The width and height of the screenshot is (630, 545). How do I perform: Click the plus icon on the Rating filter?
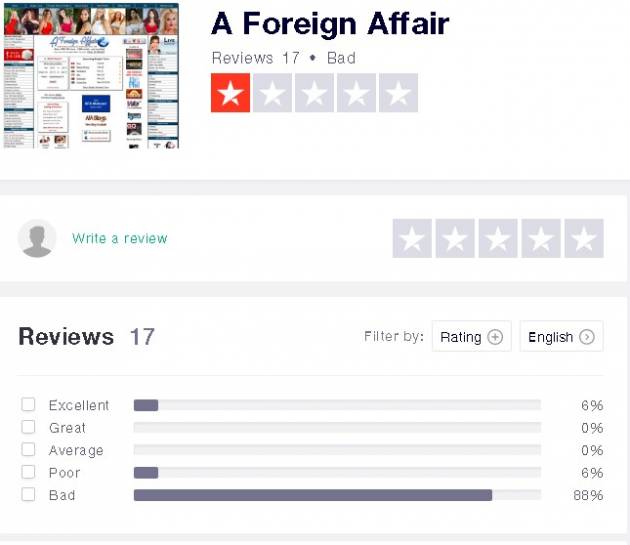[x=495, y=337]
